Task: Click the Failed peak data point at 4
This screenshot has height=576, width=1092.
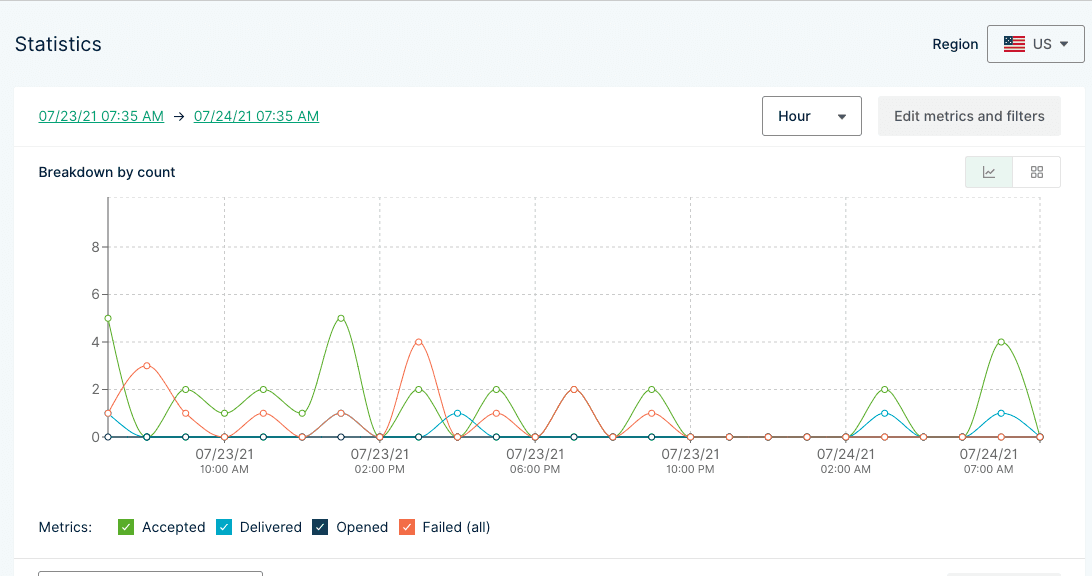Action: 419,342
